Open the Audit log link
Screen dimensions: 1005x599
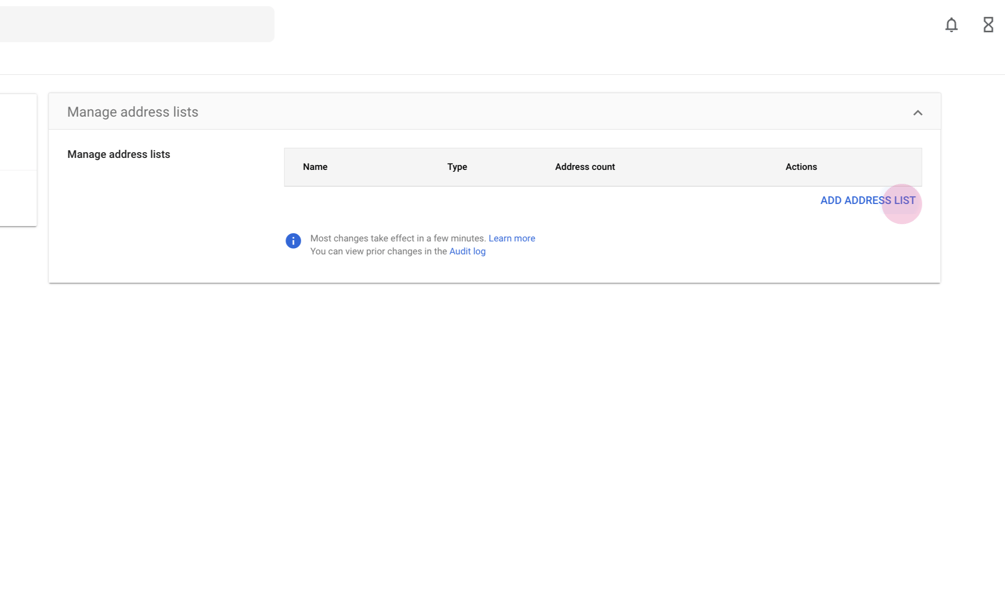(x=467, y=251)
